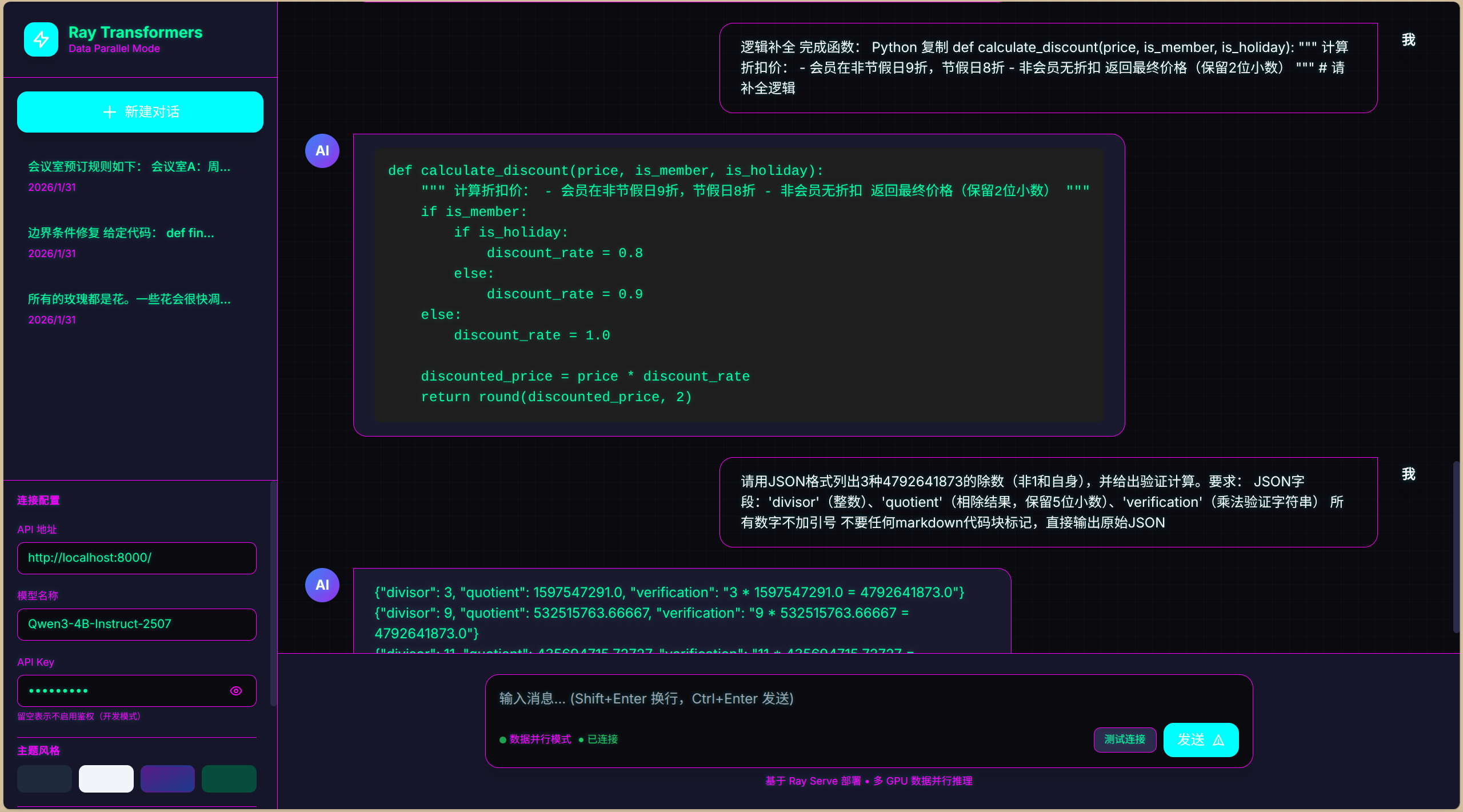Click the message input text area
1463x812 pixels.
pos(868,699)
